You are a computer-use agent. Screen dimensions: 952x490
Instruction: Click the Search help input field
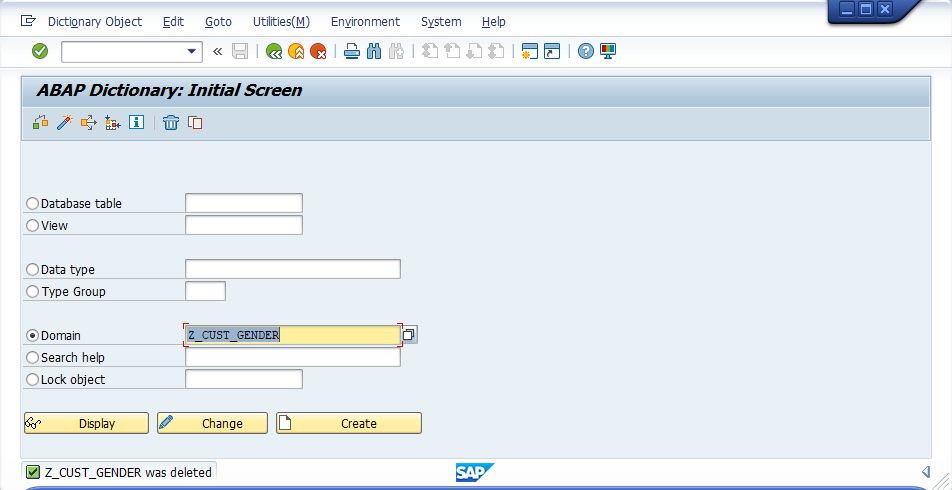(293, 357)
